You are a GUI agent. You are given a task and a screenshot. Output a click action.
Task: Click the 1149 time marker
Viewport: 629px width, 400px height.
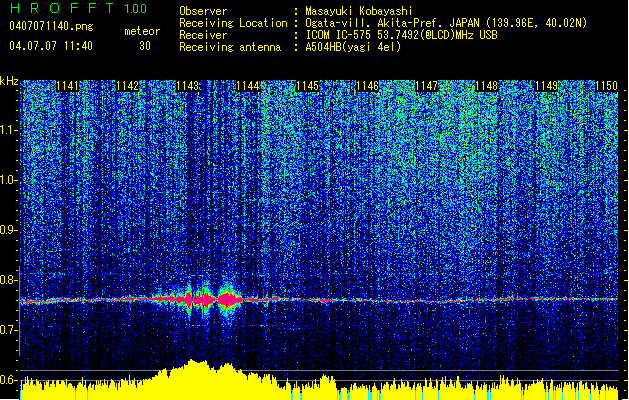546,86
